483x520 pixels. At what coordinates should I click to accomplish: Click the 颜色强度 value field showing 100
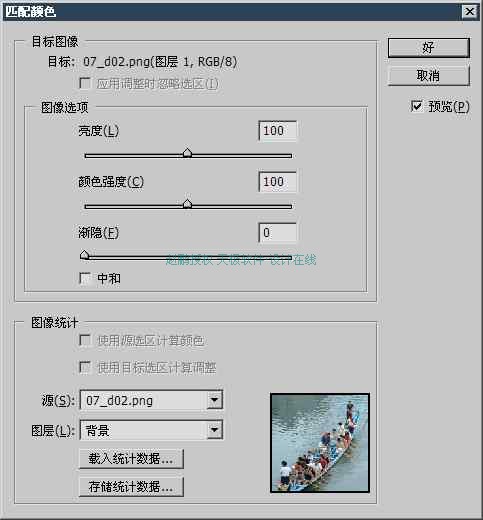[277, 182]
